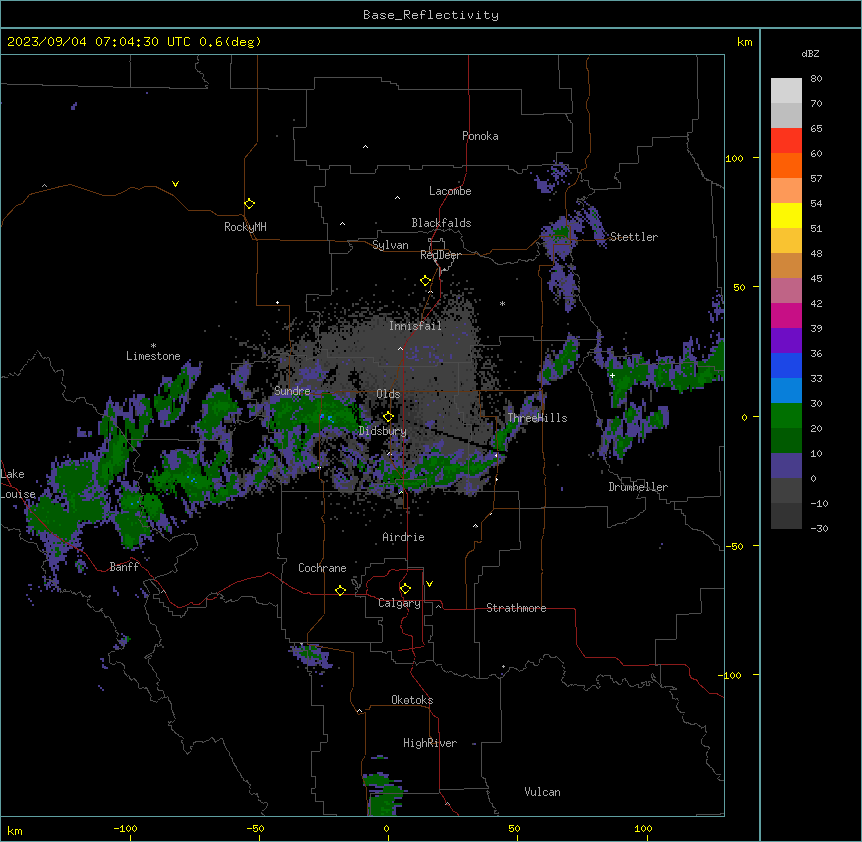Click the Ponoka city label

(x=480, y=136)
